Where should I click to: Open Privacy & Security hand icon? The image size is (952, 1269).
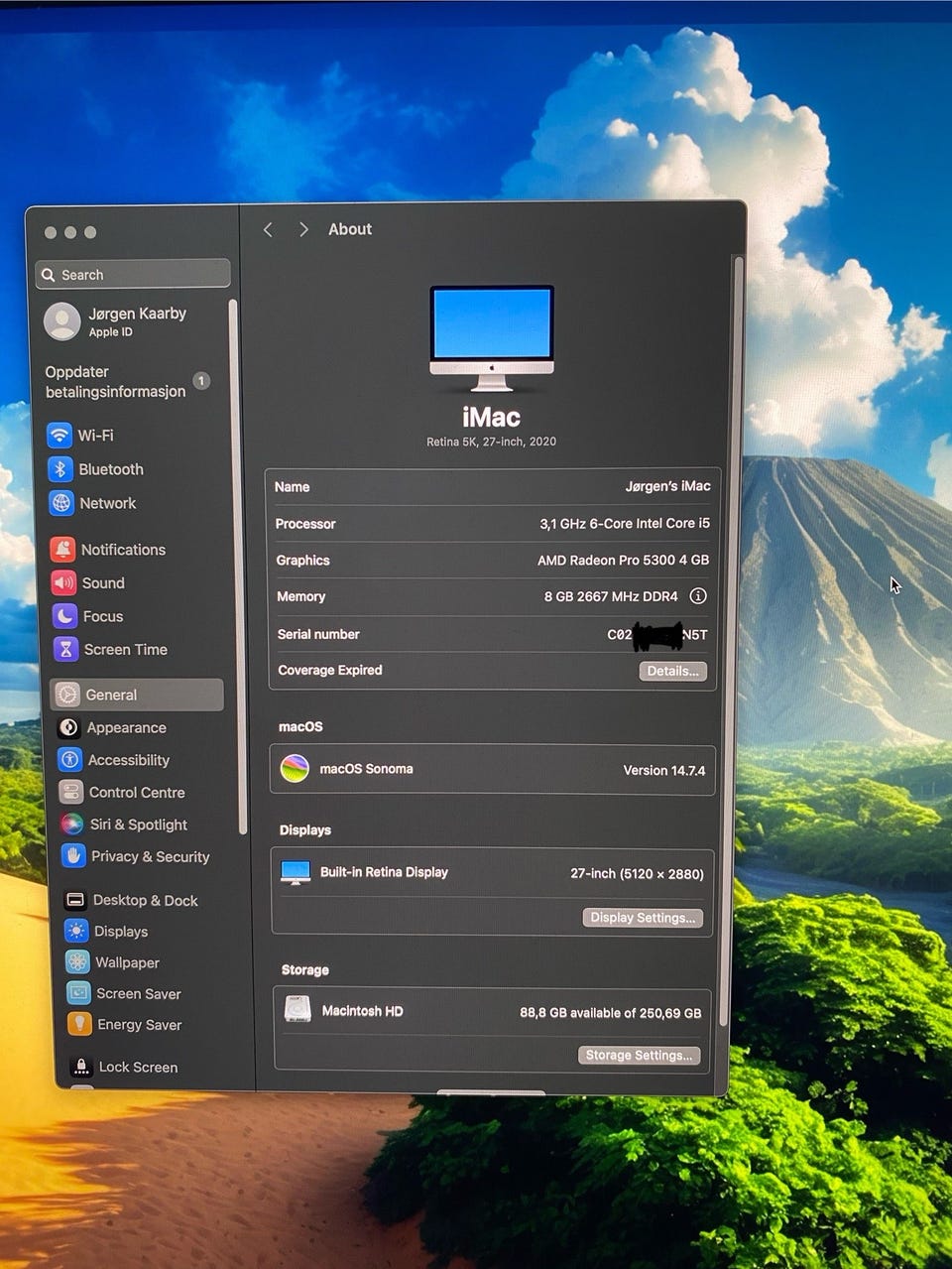(x=72, y=855)
